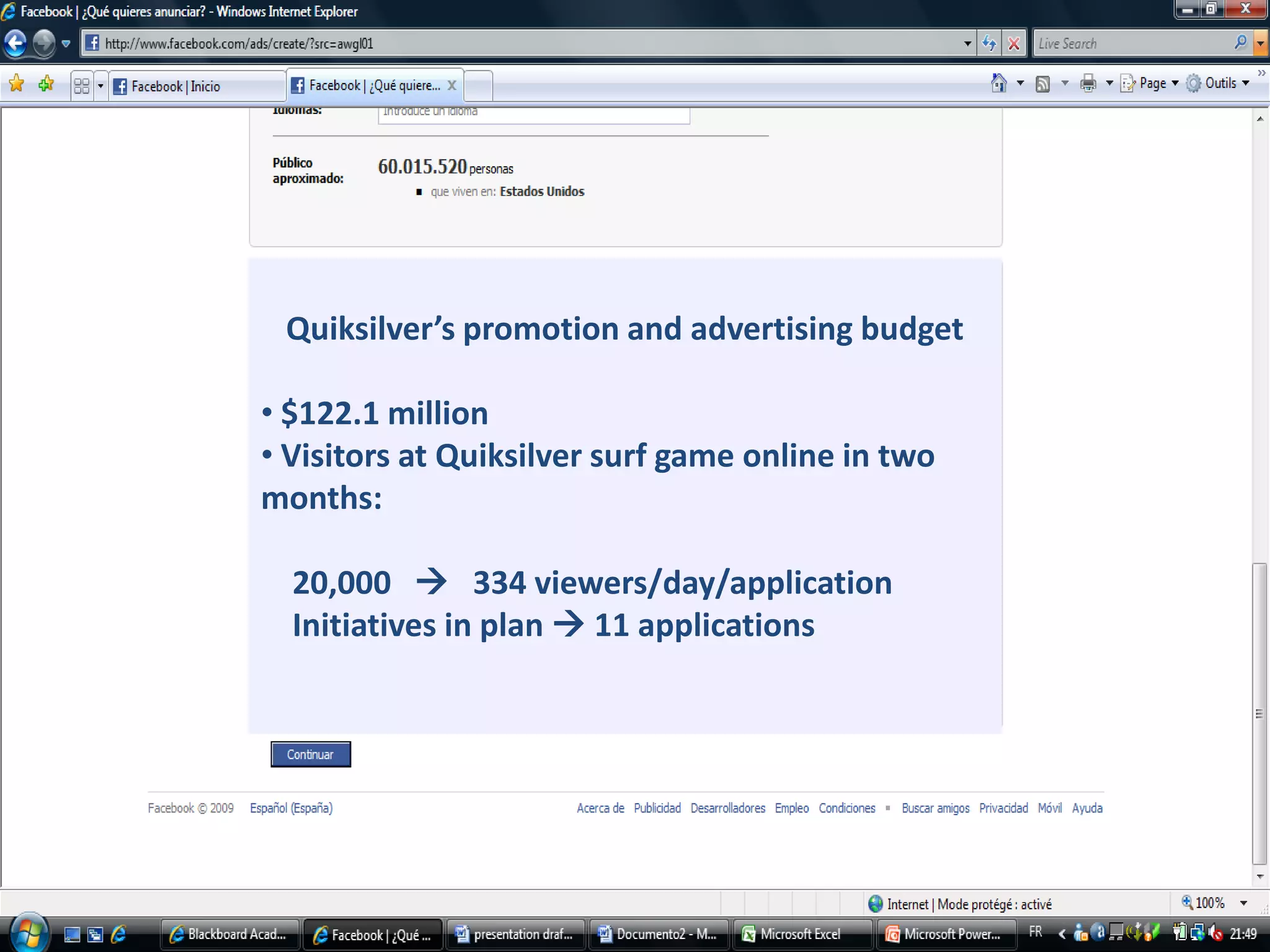Open the Privacidad footer link
Image resolution: width=1270 pixels, height=952 pixels.
[1004, 808]
